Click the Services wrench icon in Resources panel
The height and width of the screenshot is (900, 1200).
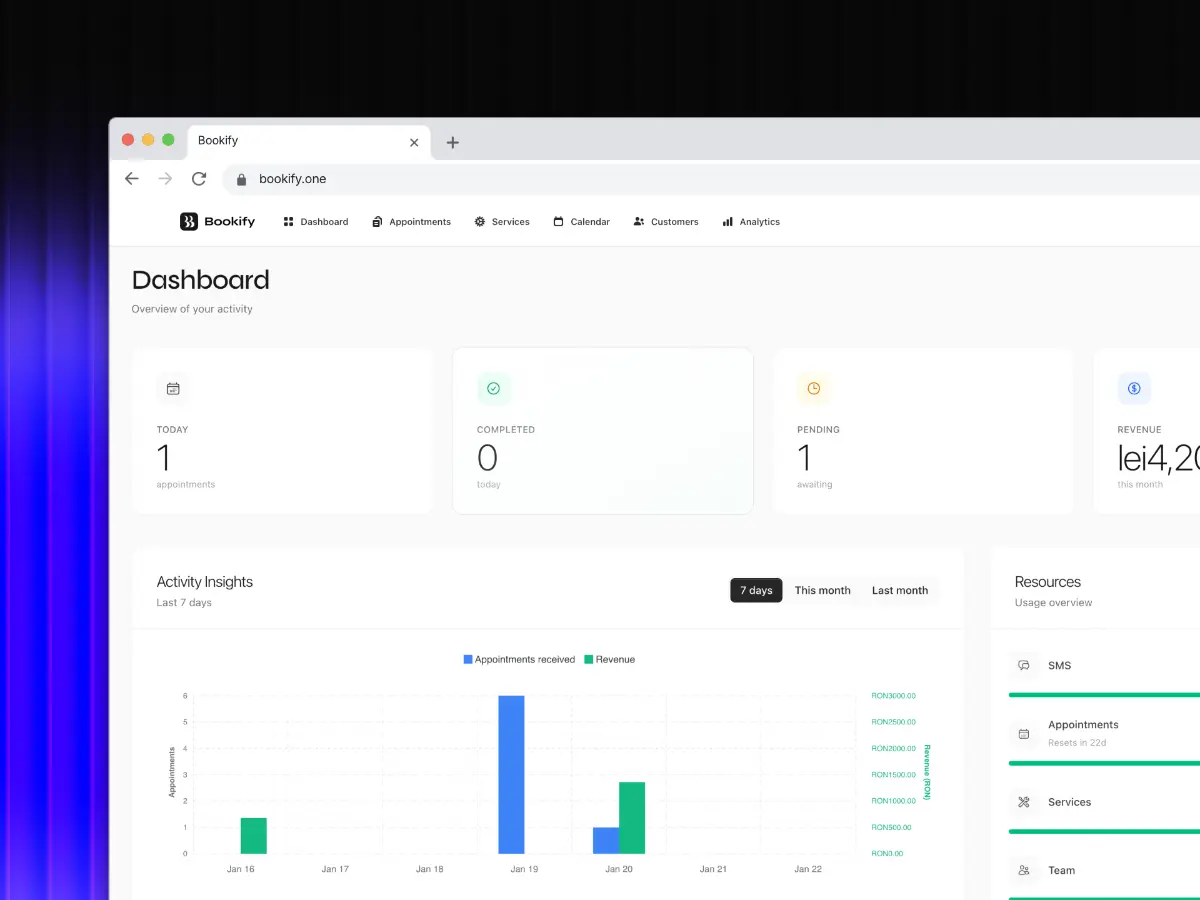(1023, 801)
